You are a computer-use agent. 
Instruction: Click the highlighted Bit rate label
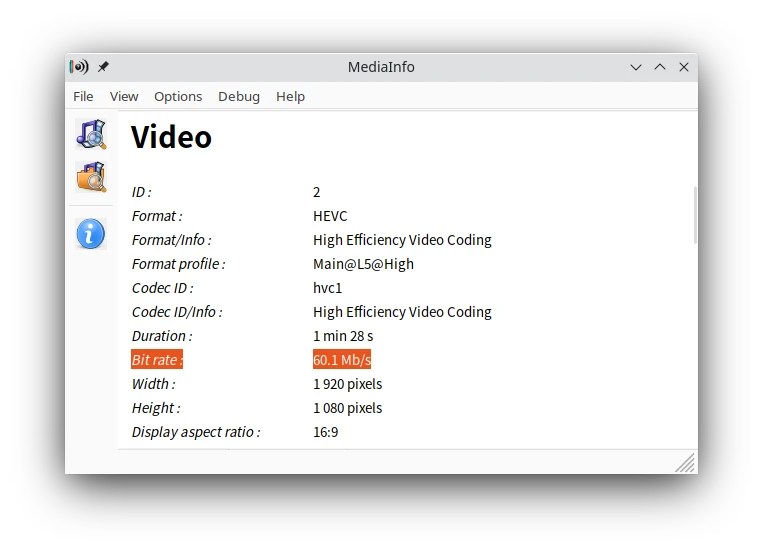pyautogui.click(x=157, y=360)
